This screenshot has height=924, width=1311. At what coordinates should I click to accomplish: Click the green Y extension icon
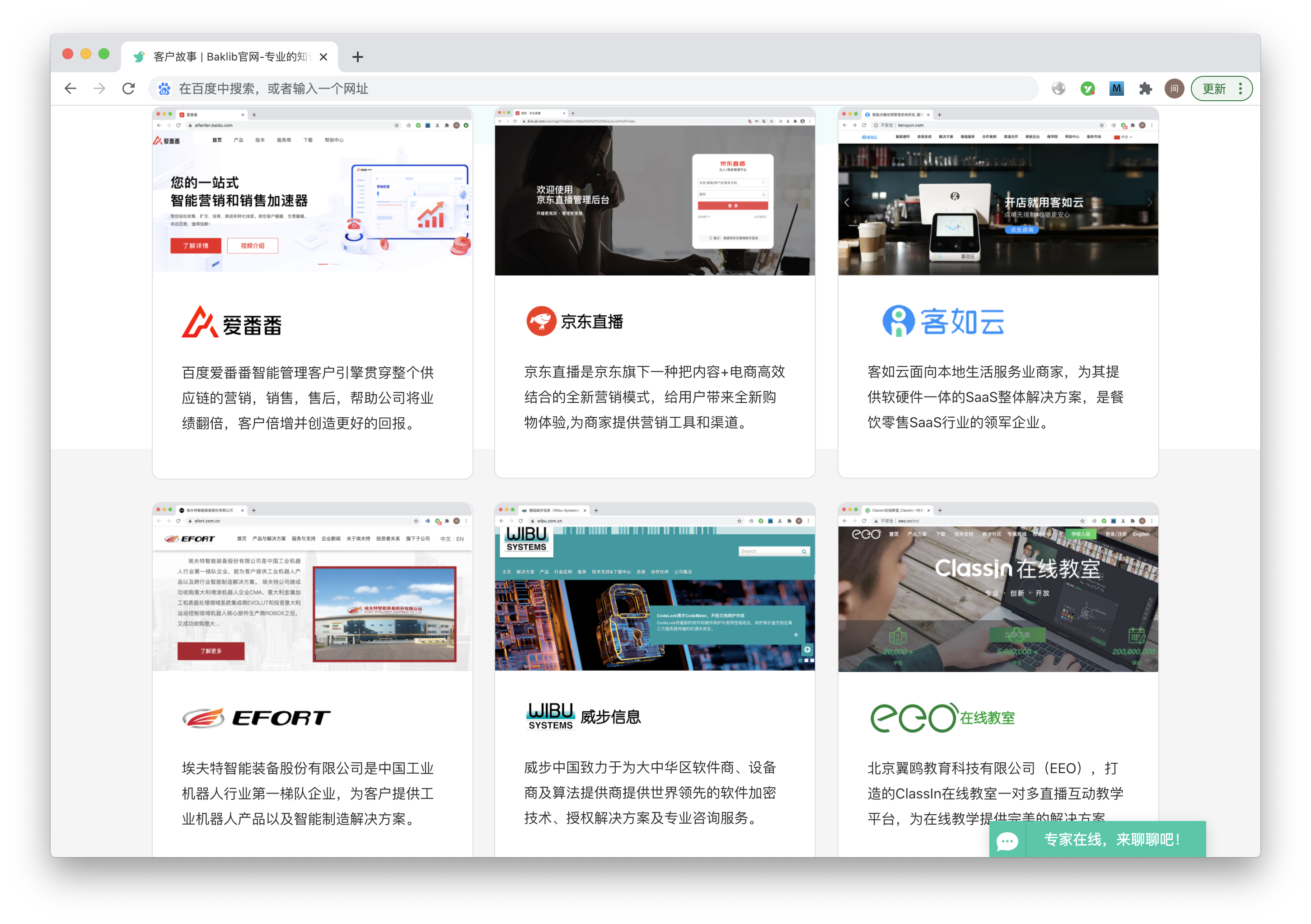(1088, 89)
